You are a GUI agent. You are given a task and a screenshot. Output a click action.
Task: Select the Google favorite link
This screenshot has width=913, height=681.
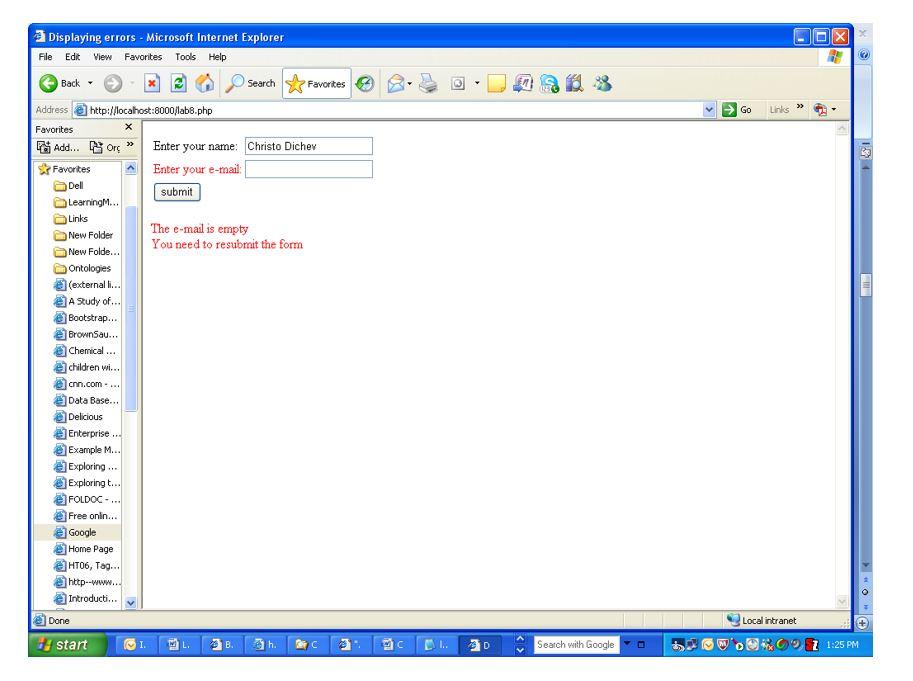75,533
